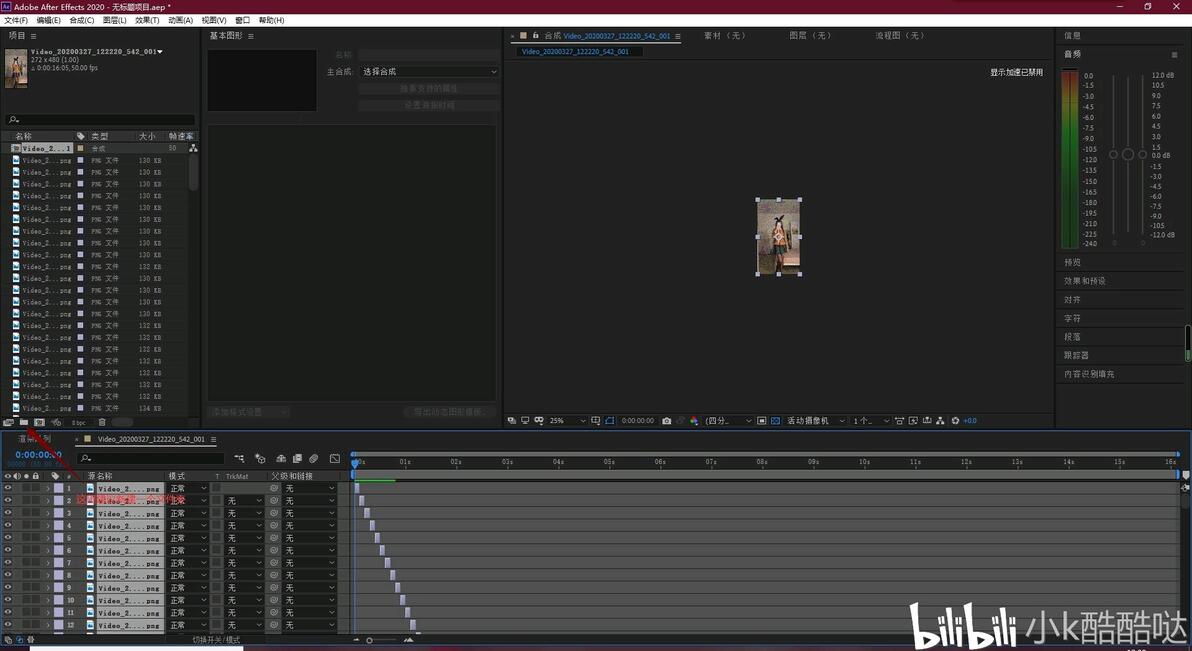Click the comp flowchart icon in viewer bar
The image size is (1192, 651).
coord(940,421)
